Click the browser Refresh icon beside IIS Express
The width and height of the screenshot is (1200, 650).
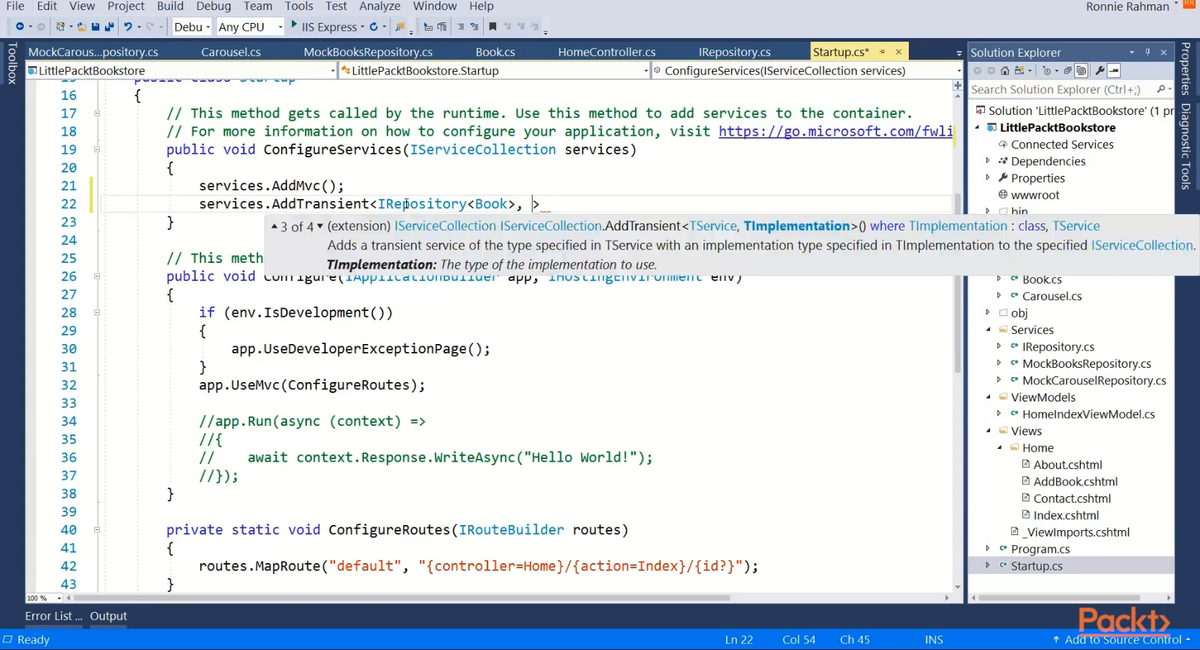coord(373,27)
